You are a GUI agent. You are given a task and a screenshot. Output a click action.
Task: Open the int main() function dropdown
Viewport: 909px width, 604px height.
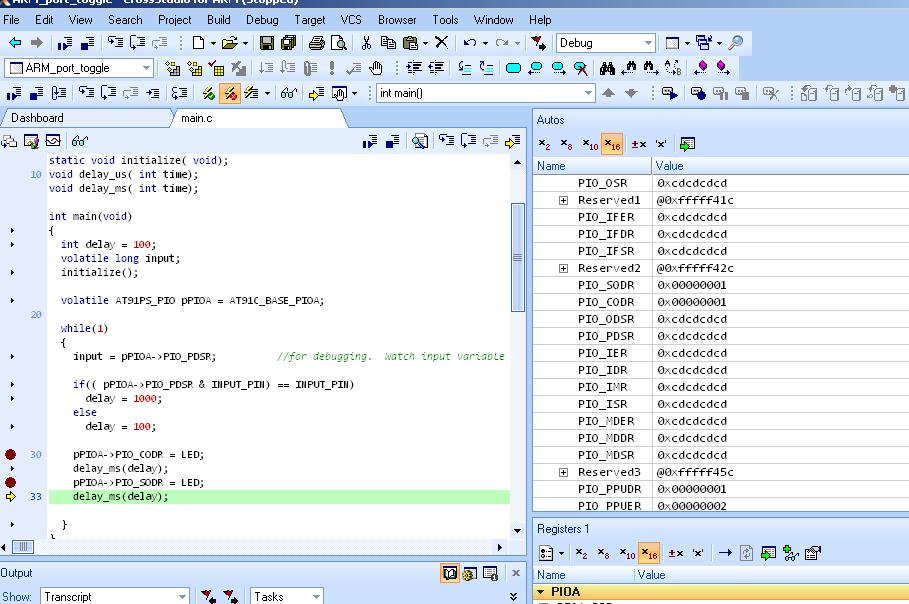click(x=588, y=93)
